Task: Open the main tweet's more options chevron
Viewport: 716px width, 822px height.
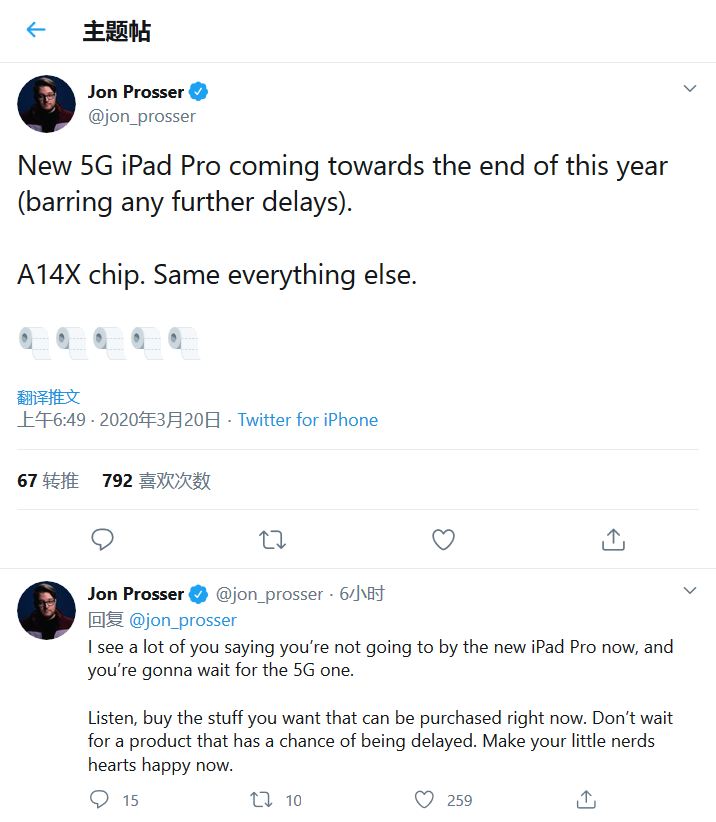Action: pyautogui.click(x=689, y=89)
